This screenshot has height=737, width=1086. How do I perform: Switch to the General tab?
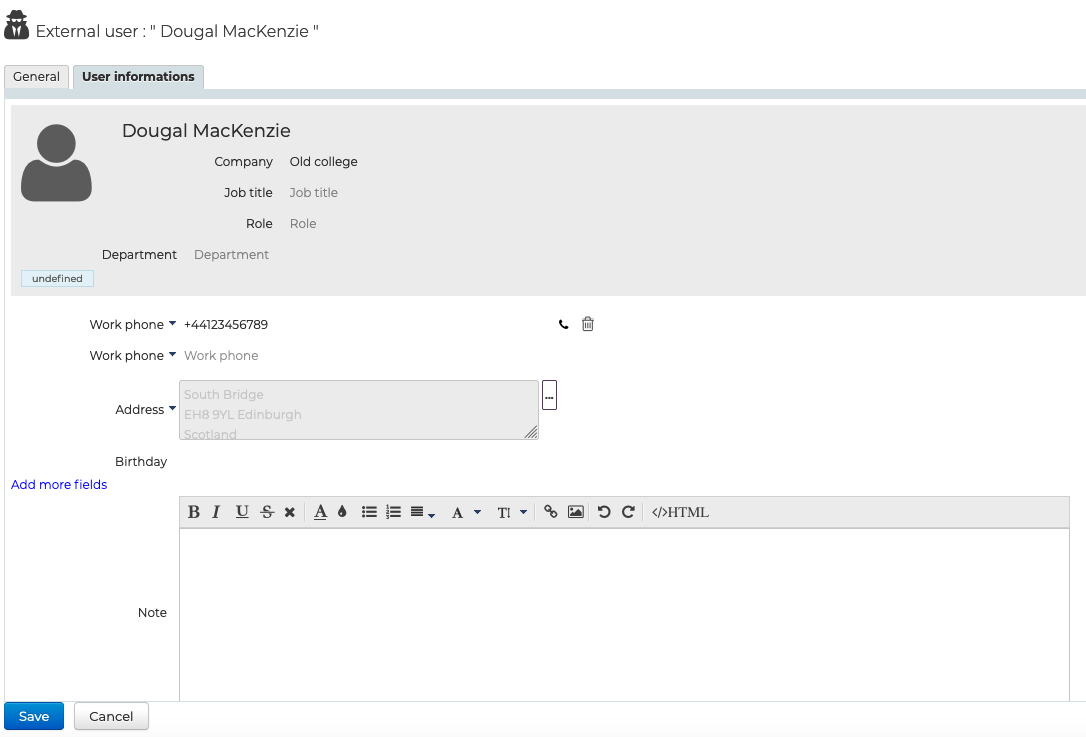pos(37,77)
